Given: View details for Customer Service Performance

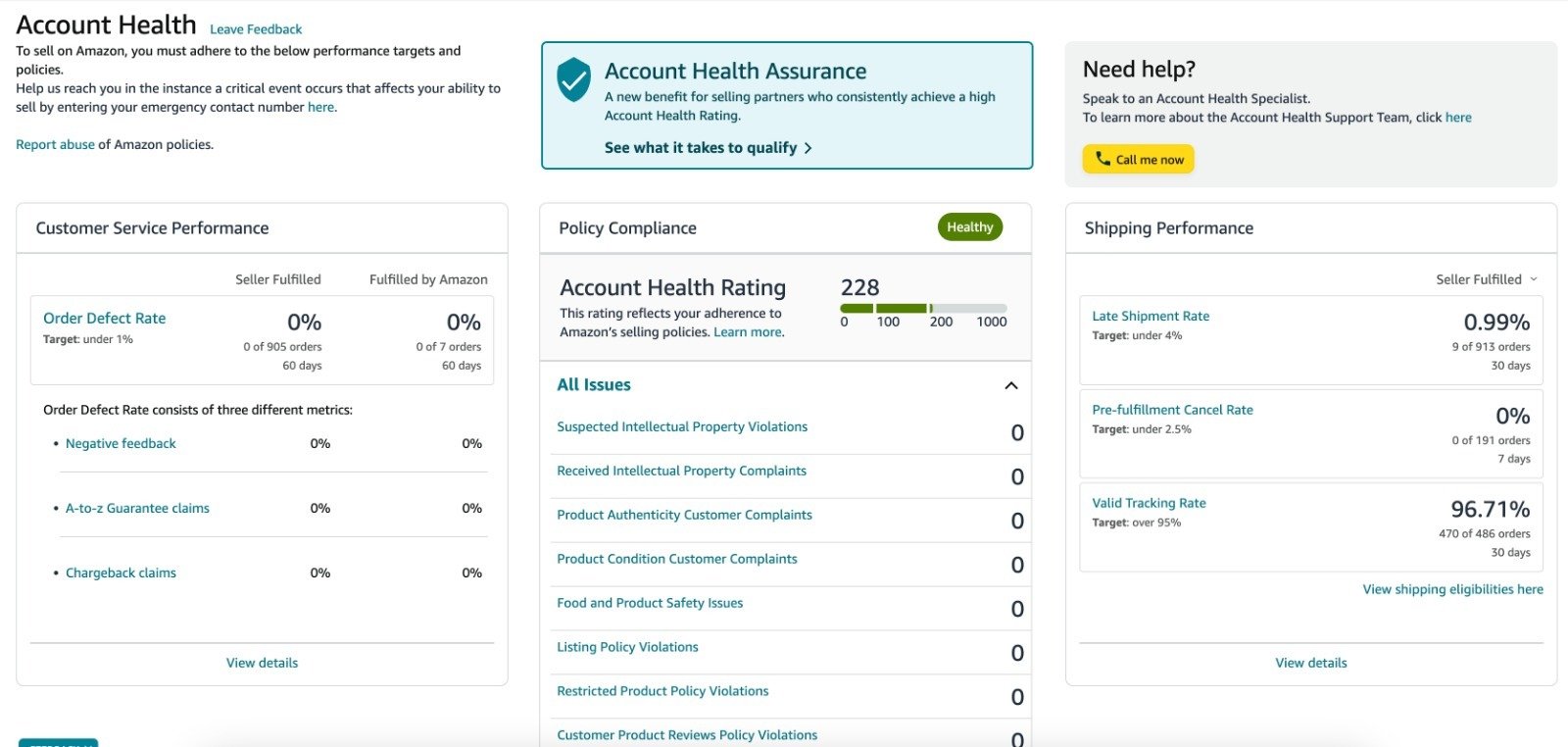Looking at the screenshot, I should [x=262, y=664].
